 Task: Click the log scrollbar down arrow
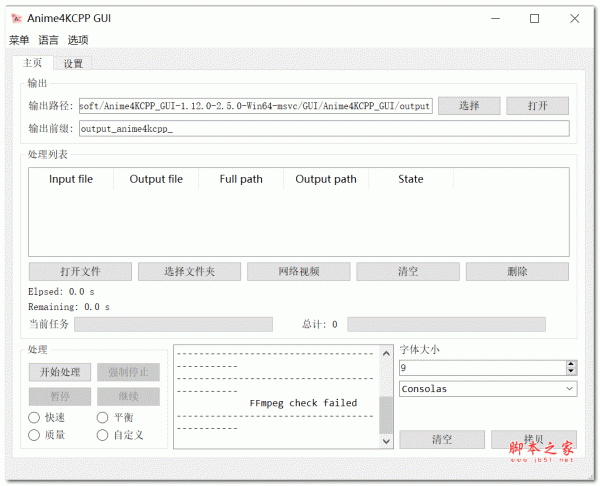386,441
